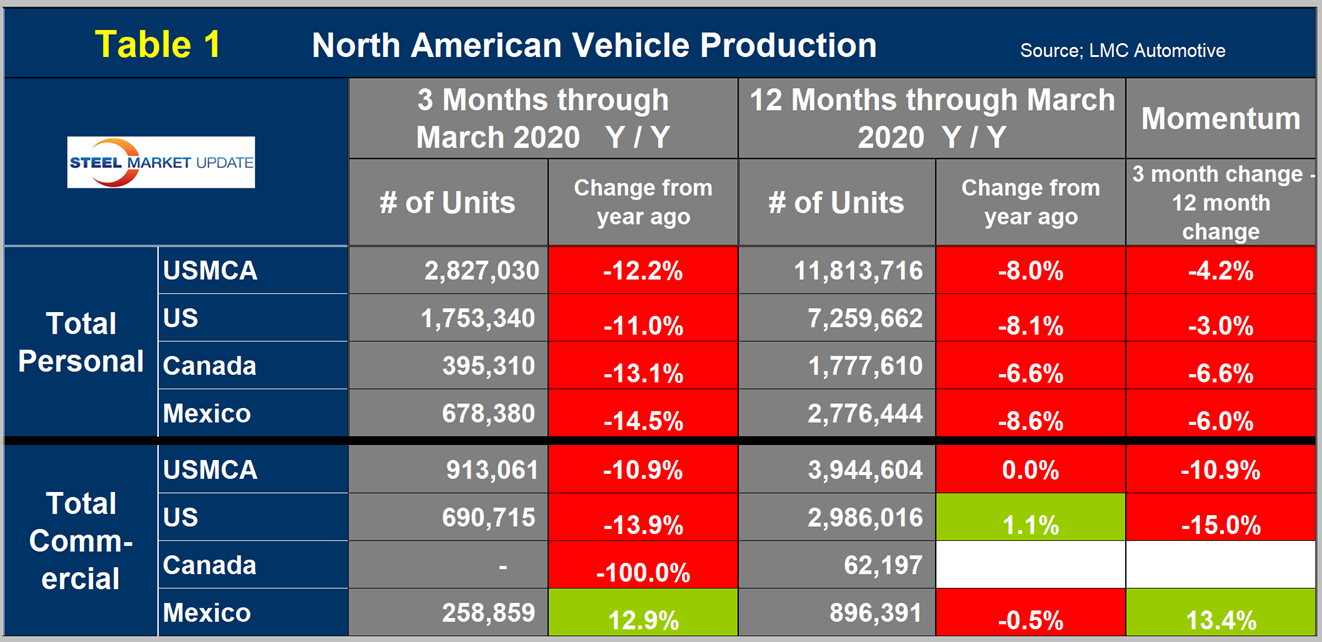Screen dimensions: 1322x642
Task: Click the Source; LMC Automotive text
Action: click(x=1122, y=50)
